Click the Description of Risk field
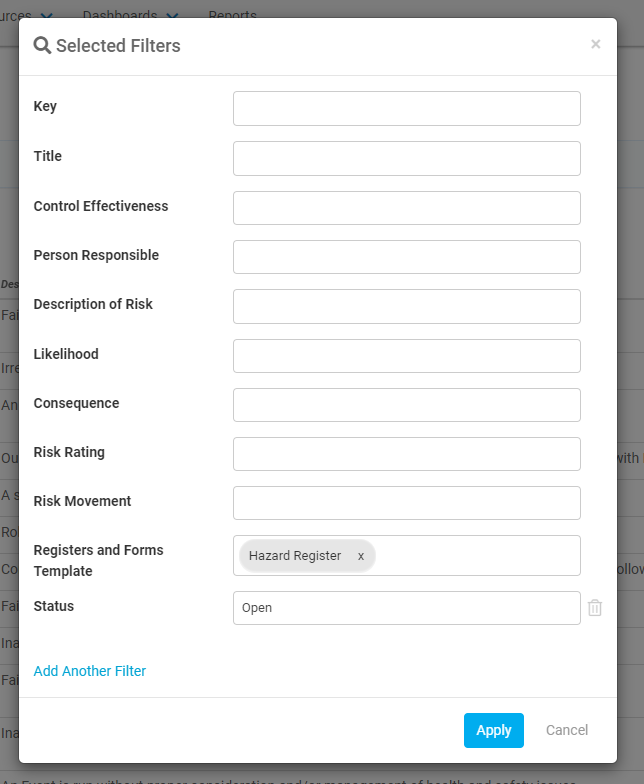 click(406, 306)
